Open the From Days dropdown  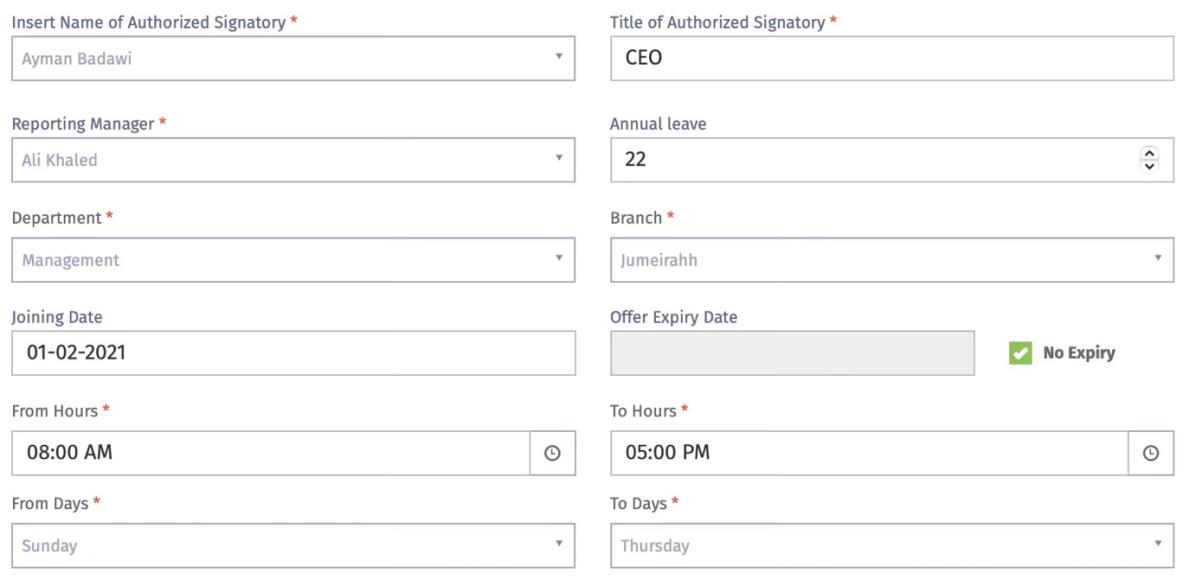293,546
